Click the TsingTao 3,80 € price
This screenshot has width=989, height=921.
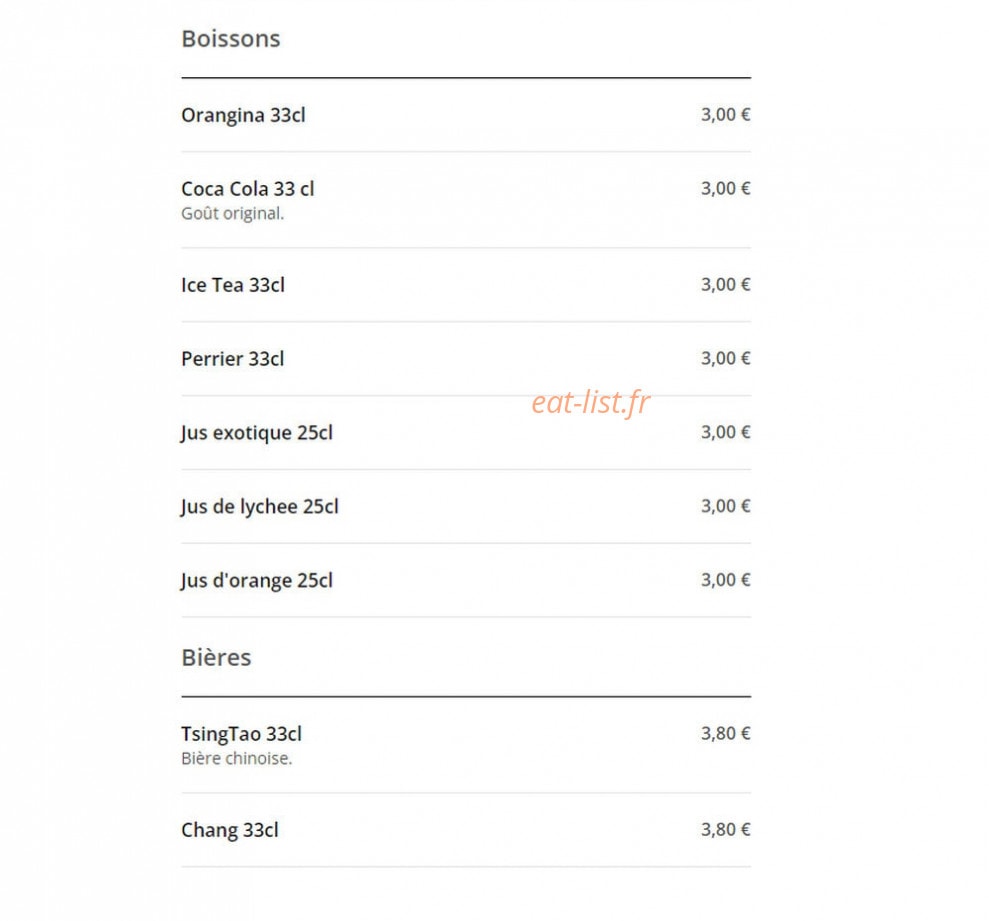coord(725,734)
